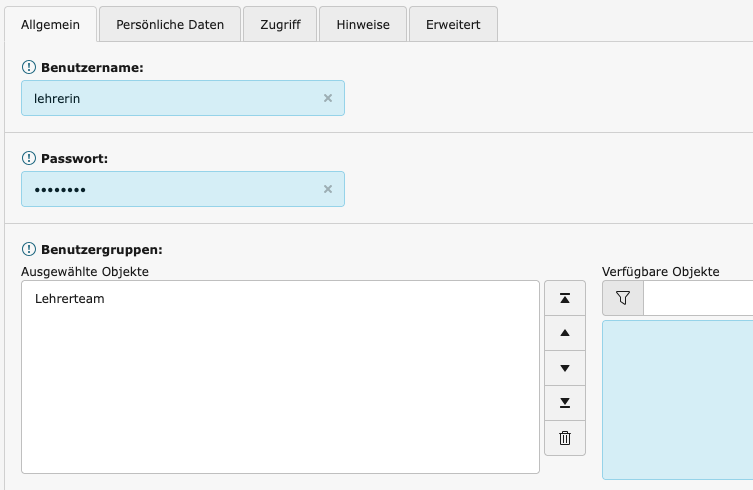Image resolution: width=753 pixels, height=490 pixels.
Task: Open the Zugriff tab
Action: (280, 24)
